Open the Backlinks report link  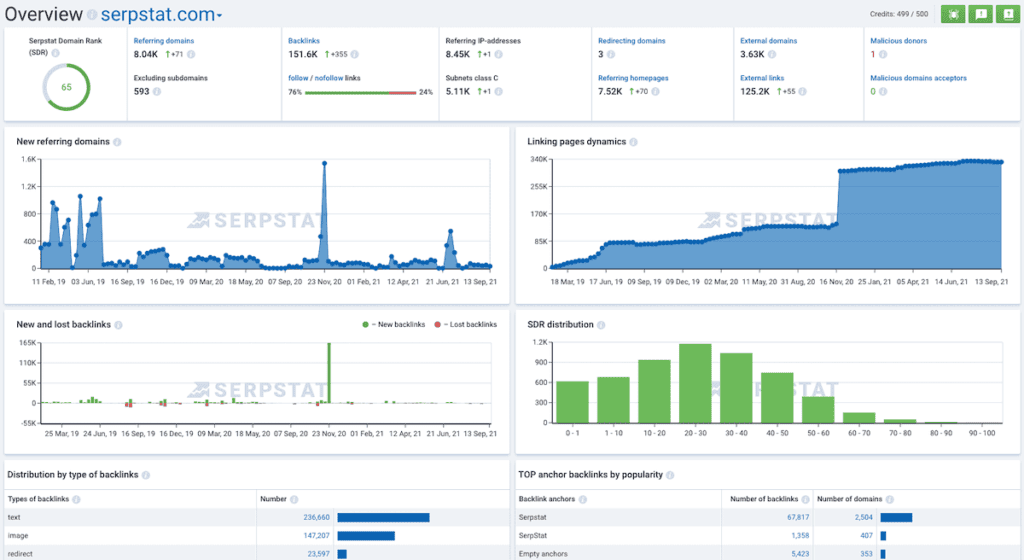pyautogui.click(x=304, y=40)
